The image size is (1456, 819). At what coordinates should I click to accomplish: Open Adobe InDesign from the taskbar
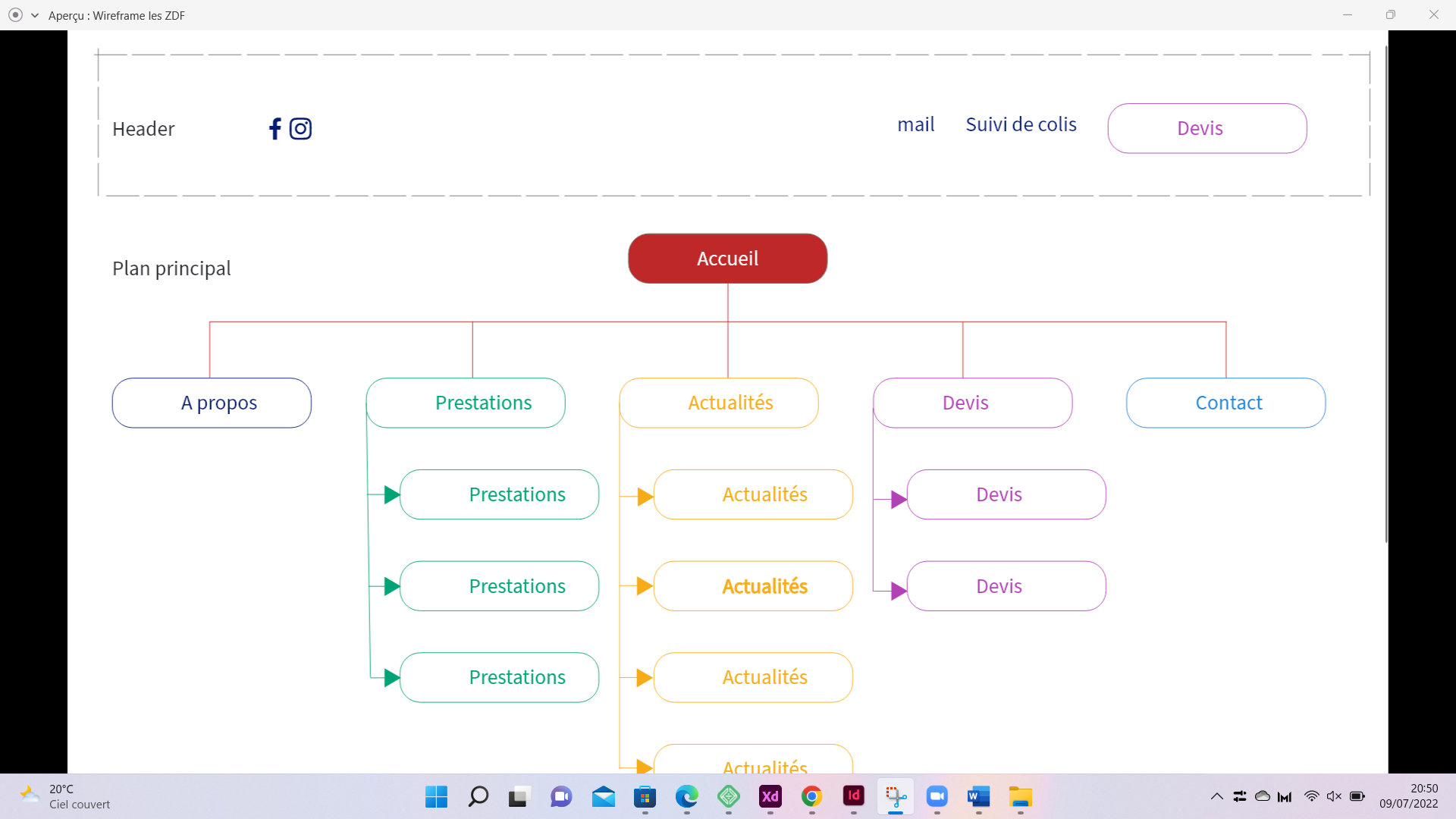point(853,796)
